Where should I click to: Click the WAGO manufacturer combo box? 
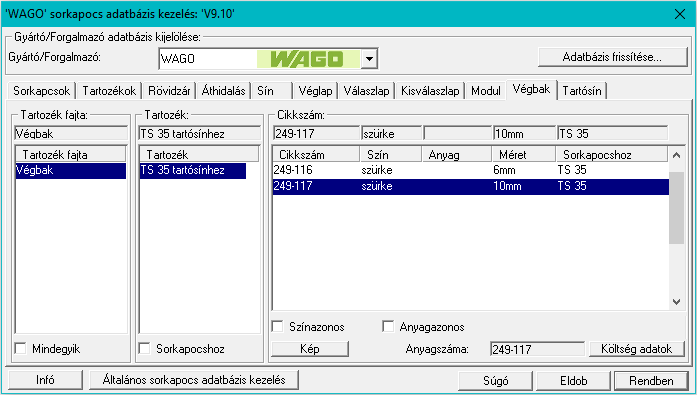(268, 59)
